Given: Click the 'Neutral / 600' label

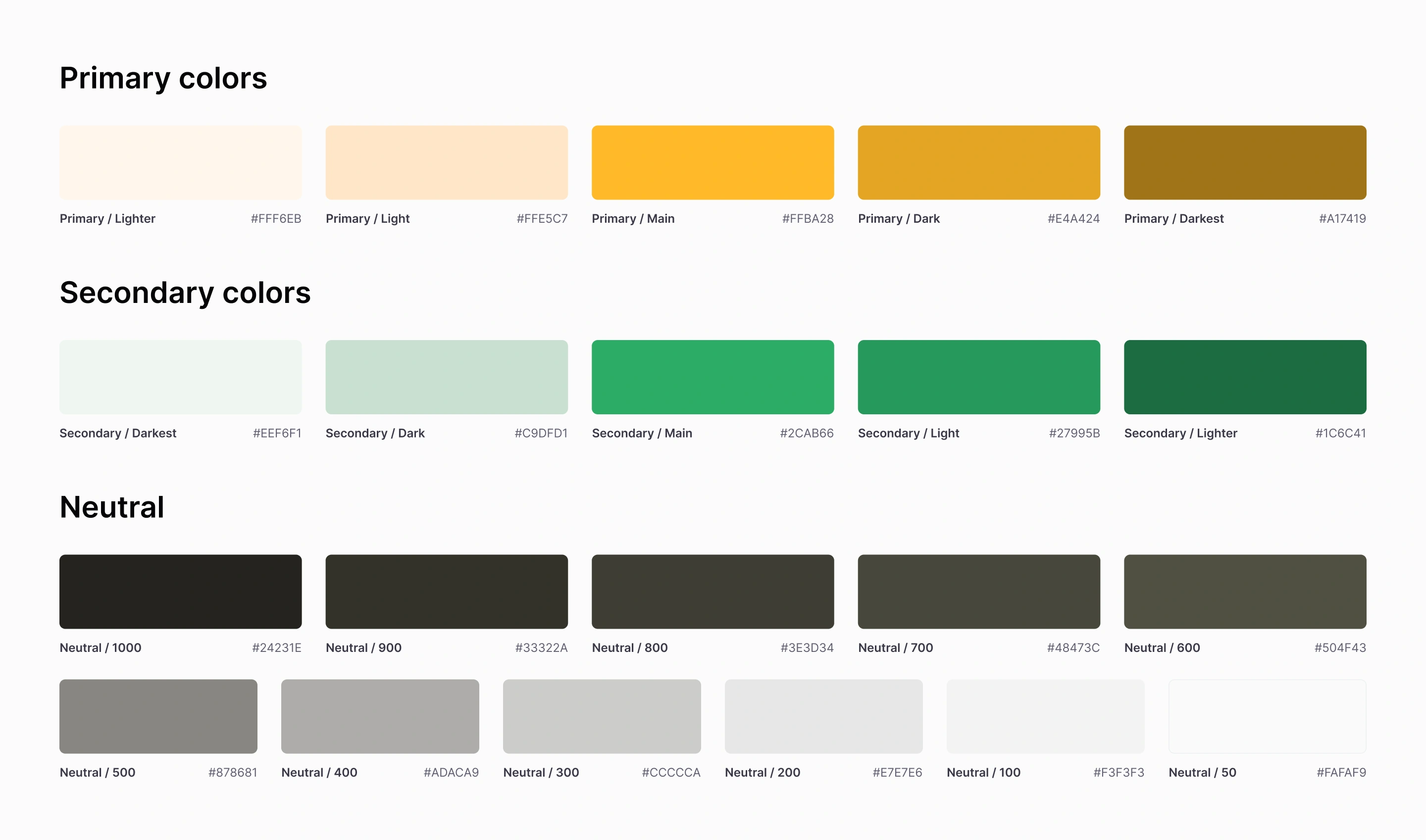Looking at the screenshot, I should tap(1162, 648).
